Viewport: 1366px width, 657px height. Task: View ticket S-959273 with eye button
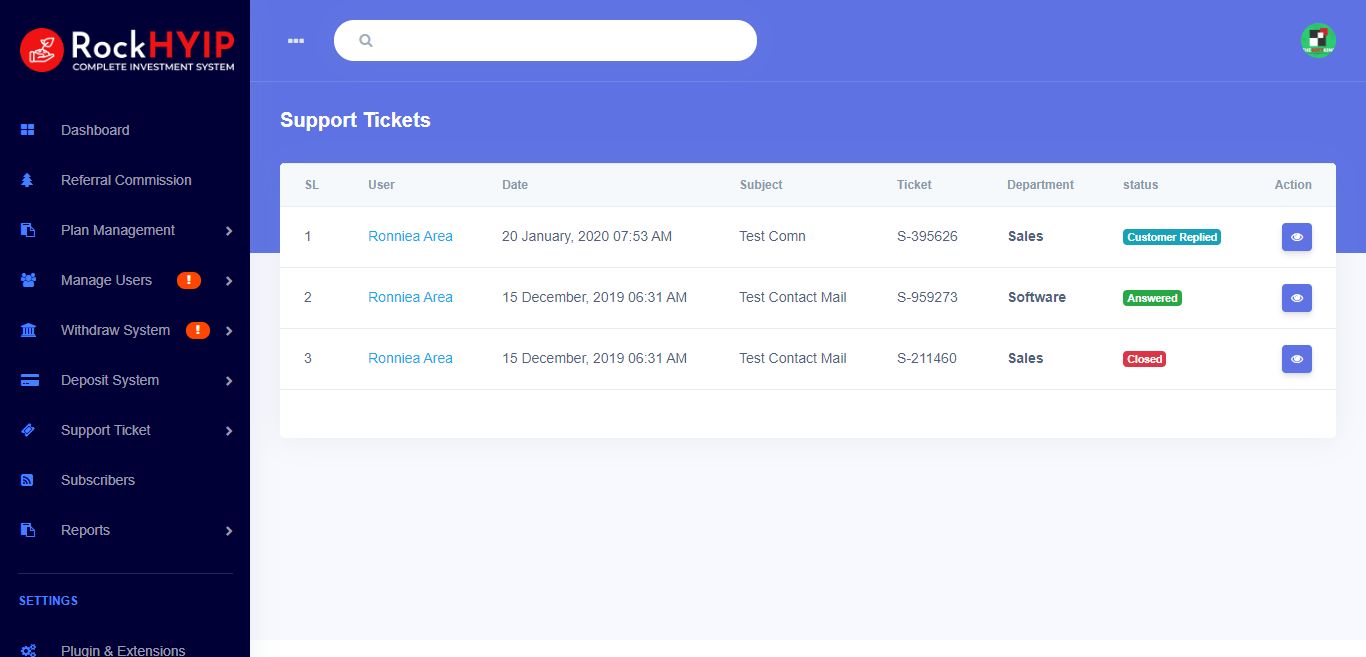[x=1296, y=298]
